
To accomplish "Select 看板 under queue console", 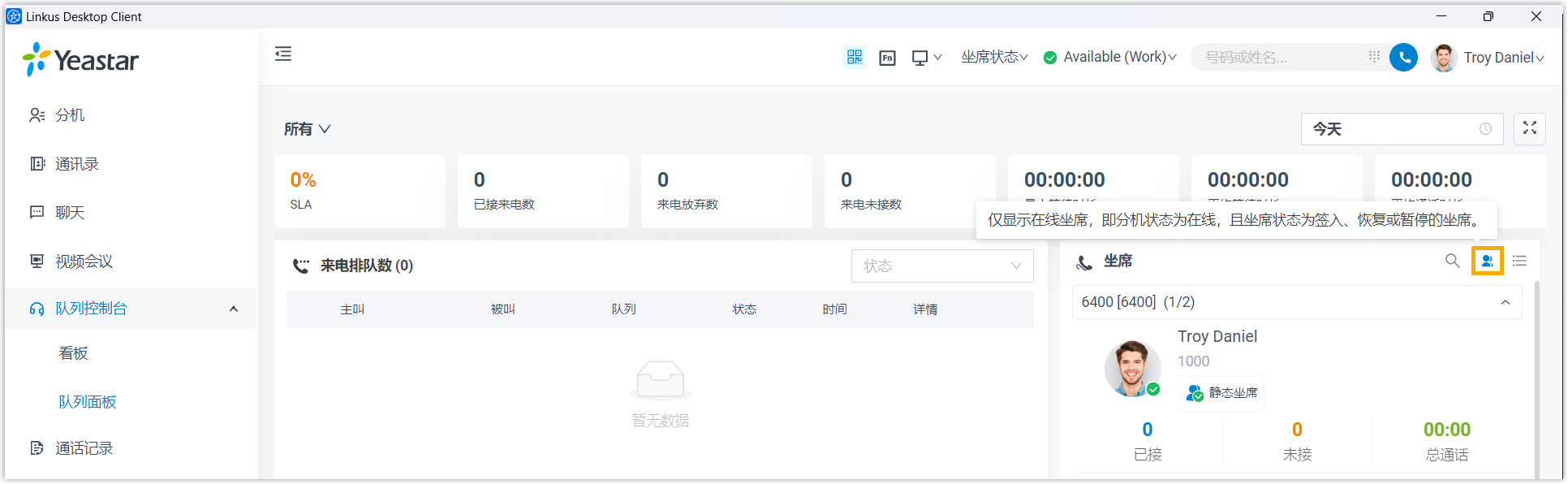I will pyautogui.click(x=73, y=353).
